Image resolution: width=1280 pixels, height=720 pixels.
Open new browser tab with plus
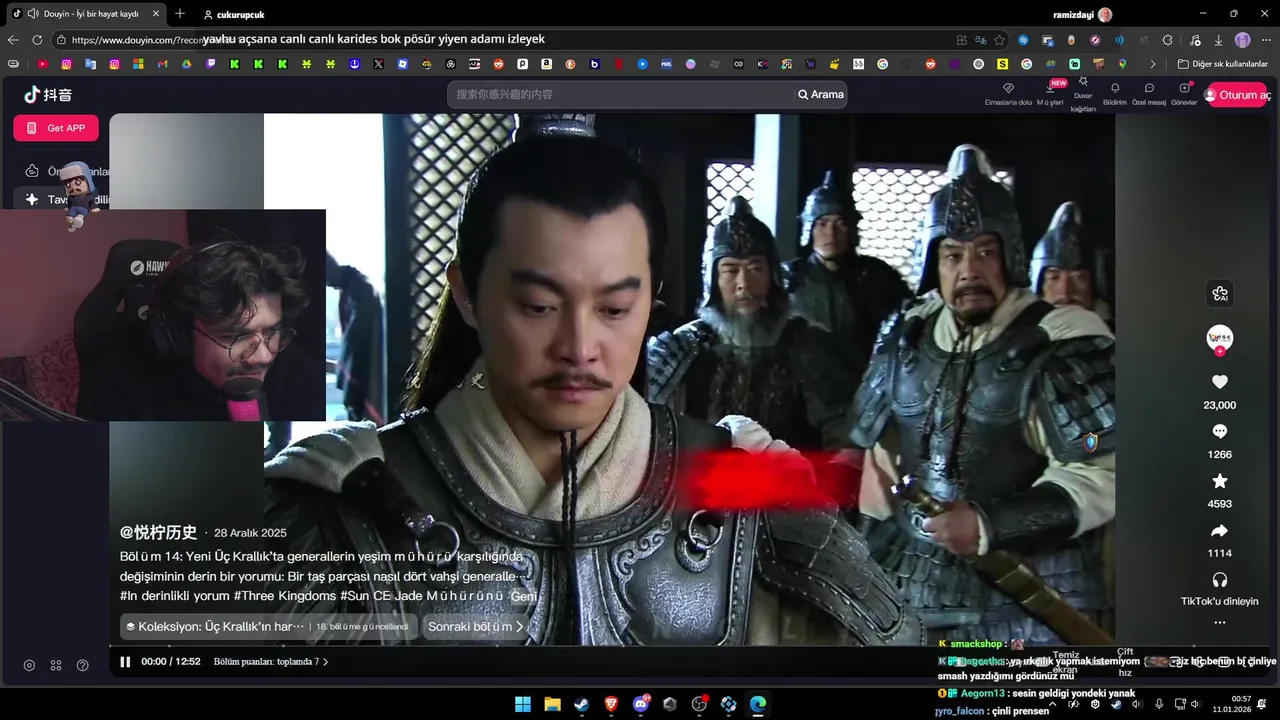tap(180, 14)
